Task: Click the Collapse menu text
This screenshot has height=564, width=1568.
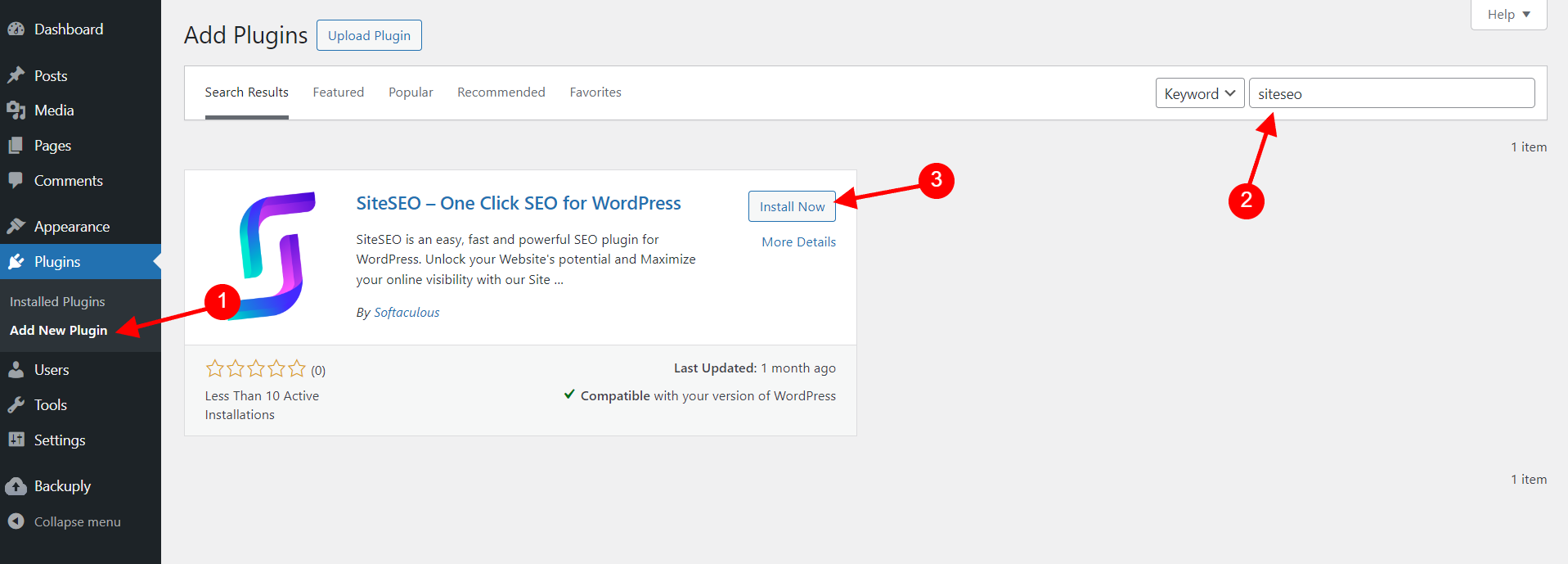Action: coord(78,522)
